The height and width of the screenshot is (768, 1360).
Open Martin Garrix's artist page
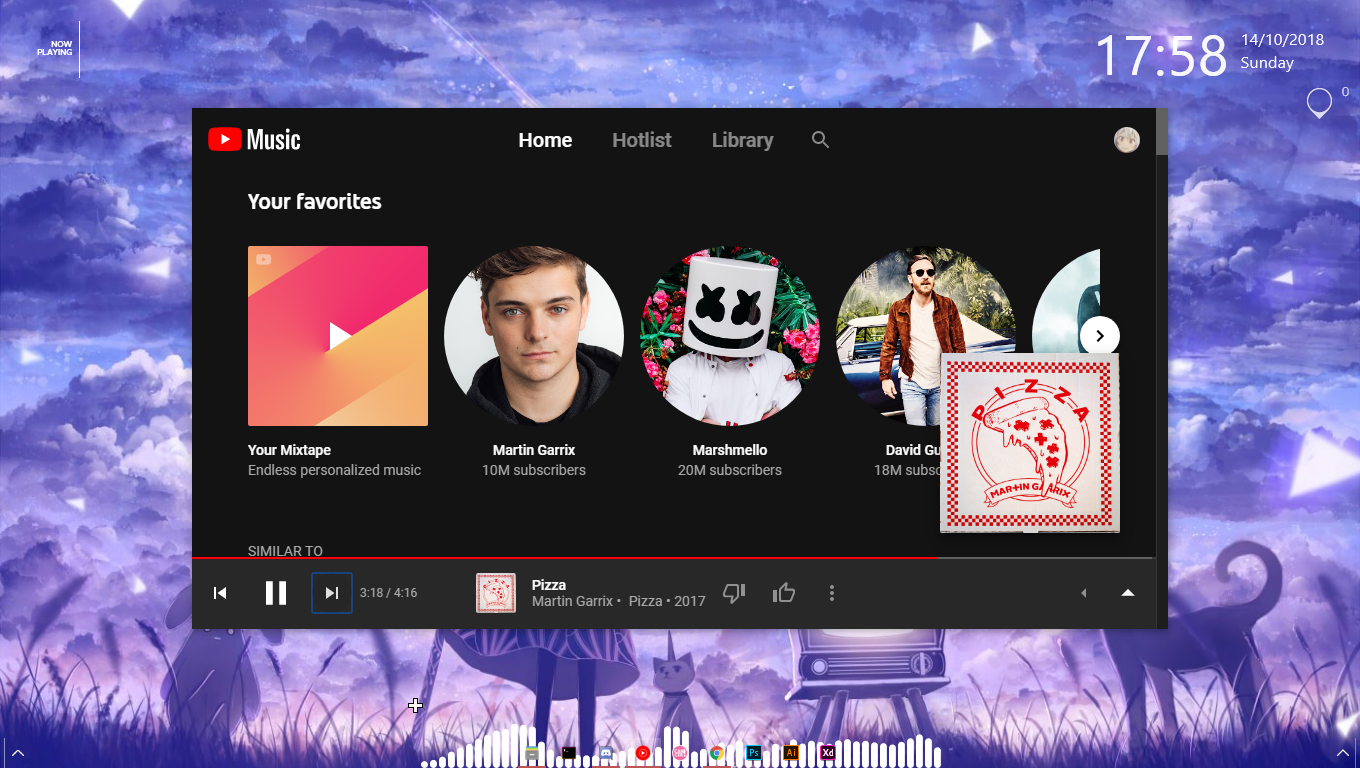coord(533,335)
